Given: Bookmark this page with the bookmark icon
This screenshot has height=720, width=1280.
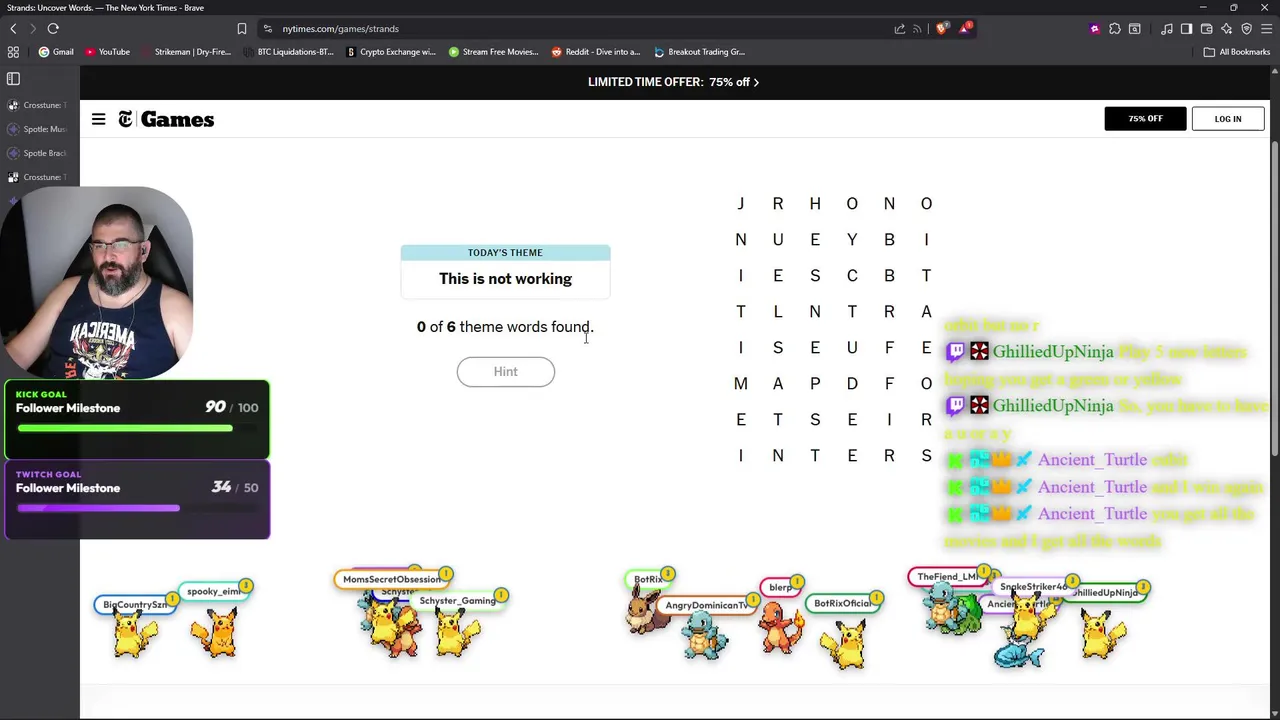Looking at the screenshot, I should pyautogui.click(x=242, y=29).
